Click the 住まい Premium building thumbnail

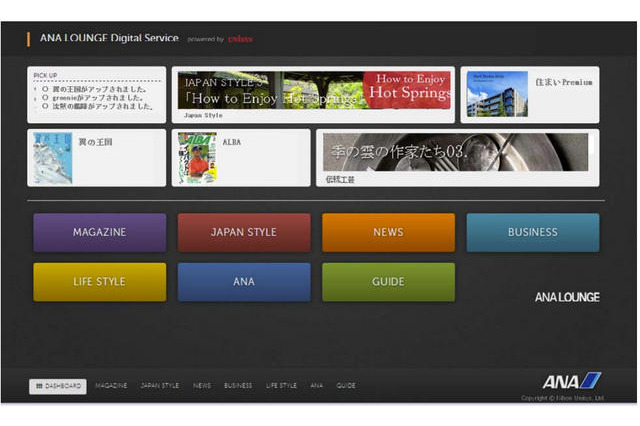point(497,92)
